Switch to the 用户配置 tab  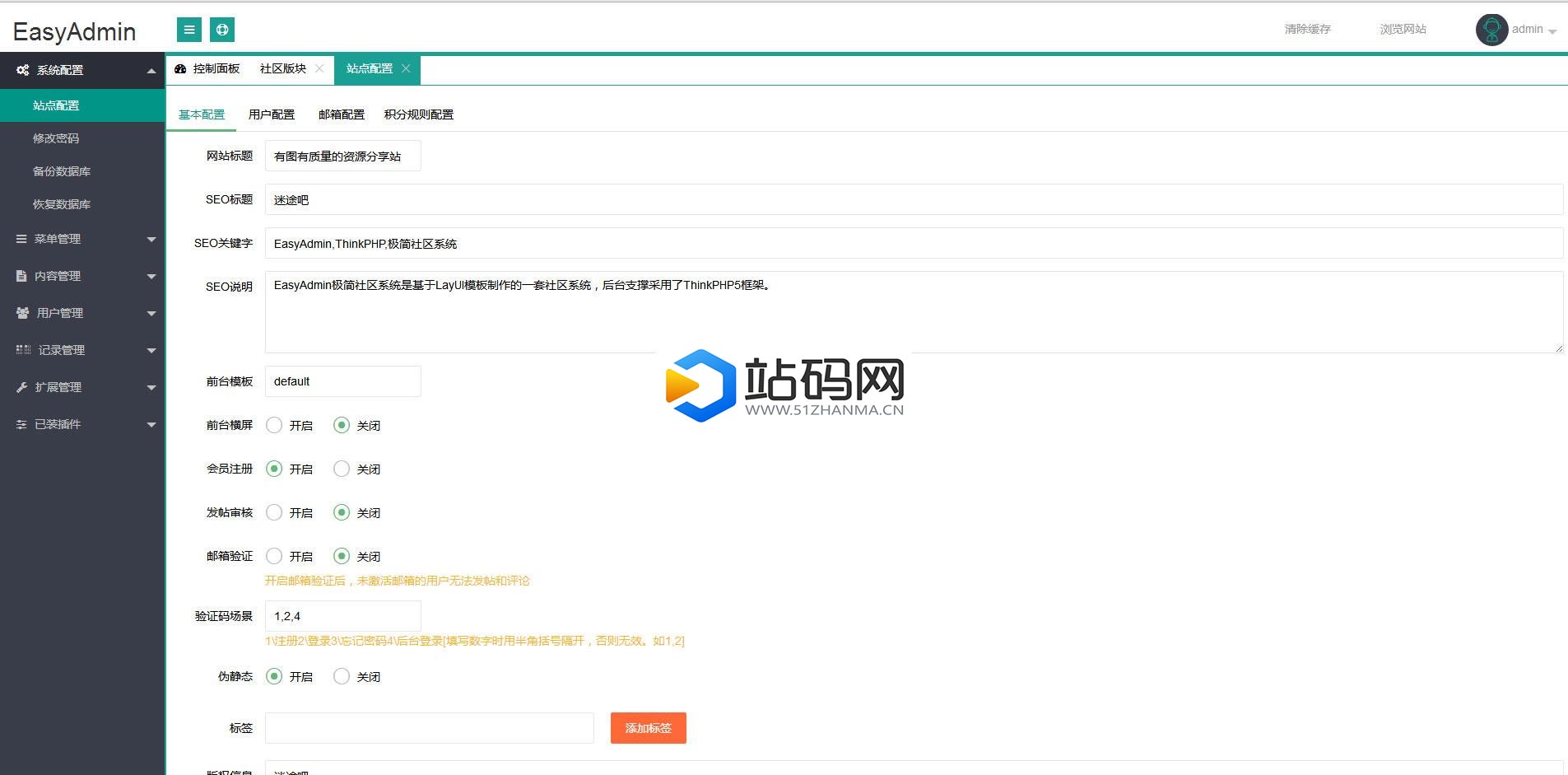coord(272,114)
